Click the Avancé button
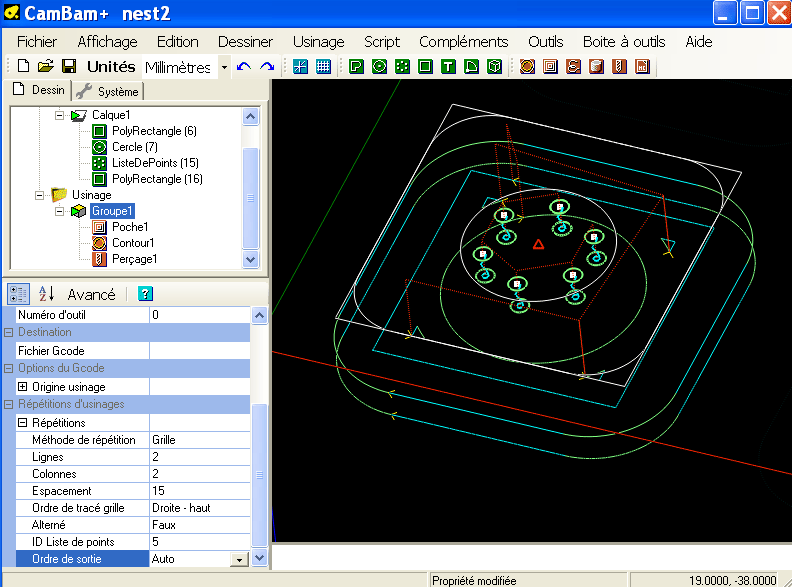 [x=91, y=294]
